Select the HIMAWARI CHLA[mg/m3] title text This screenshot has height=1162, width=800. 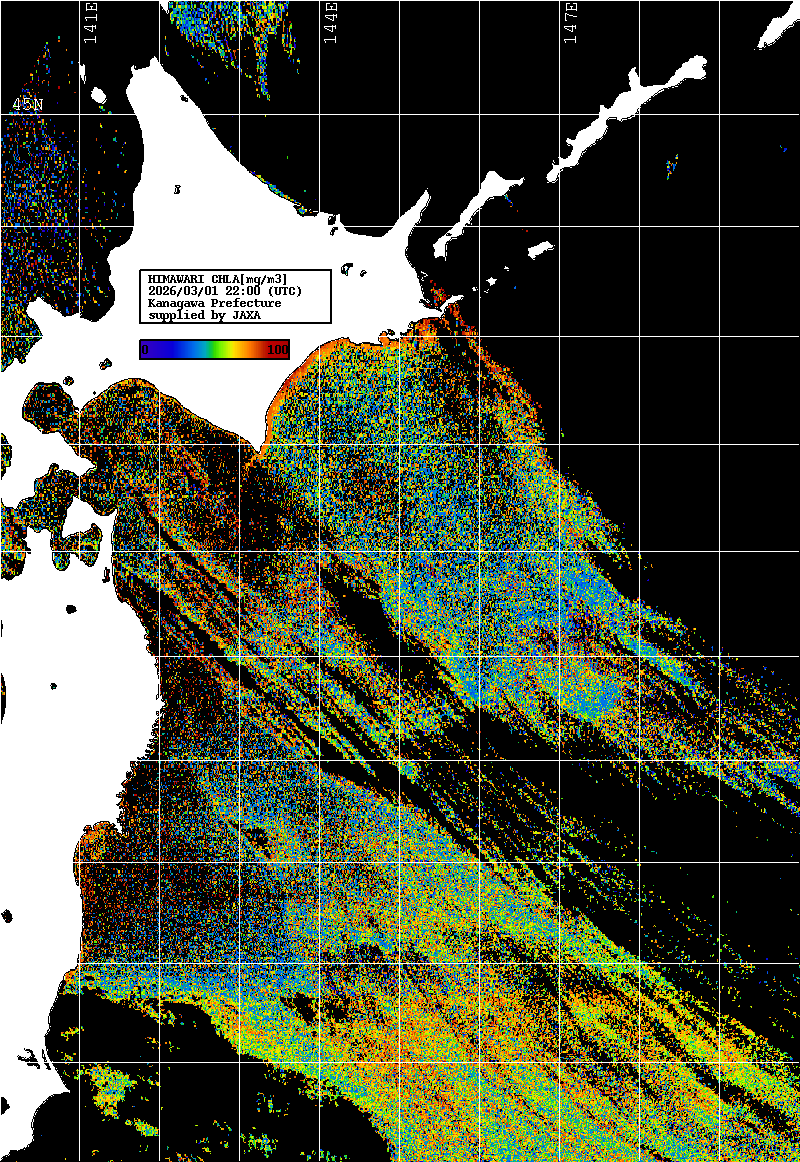217,278
